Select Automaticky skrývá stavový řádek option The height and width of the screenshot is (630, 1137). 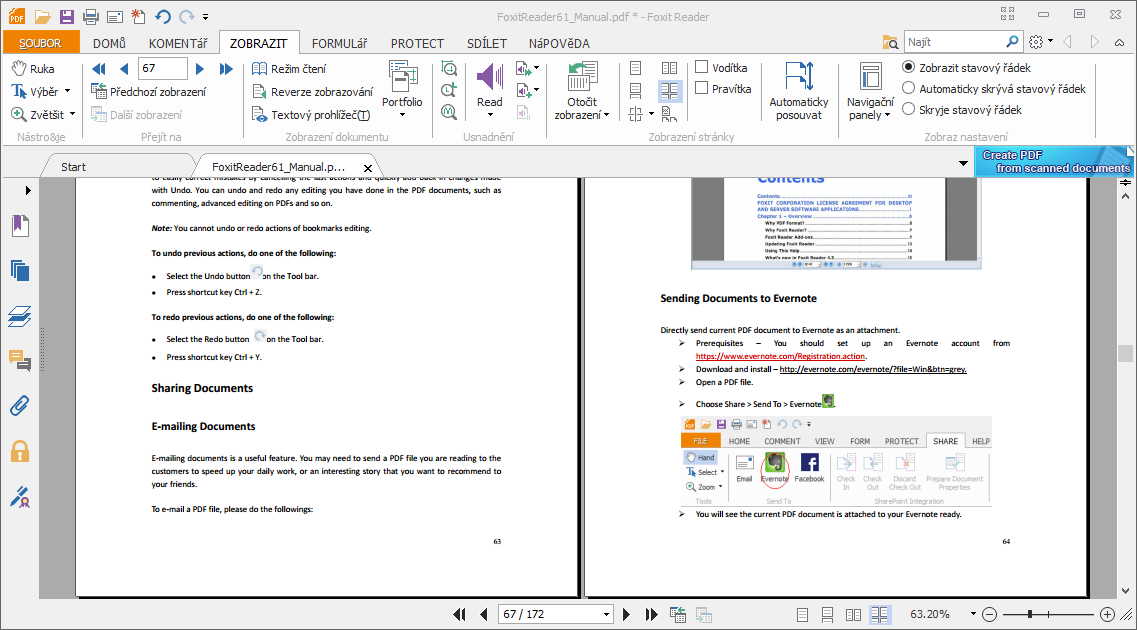coord(908,88)
